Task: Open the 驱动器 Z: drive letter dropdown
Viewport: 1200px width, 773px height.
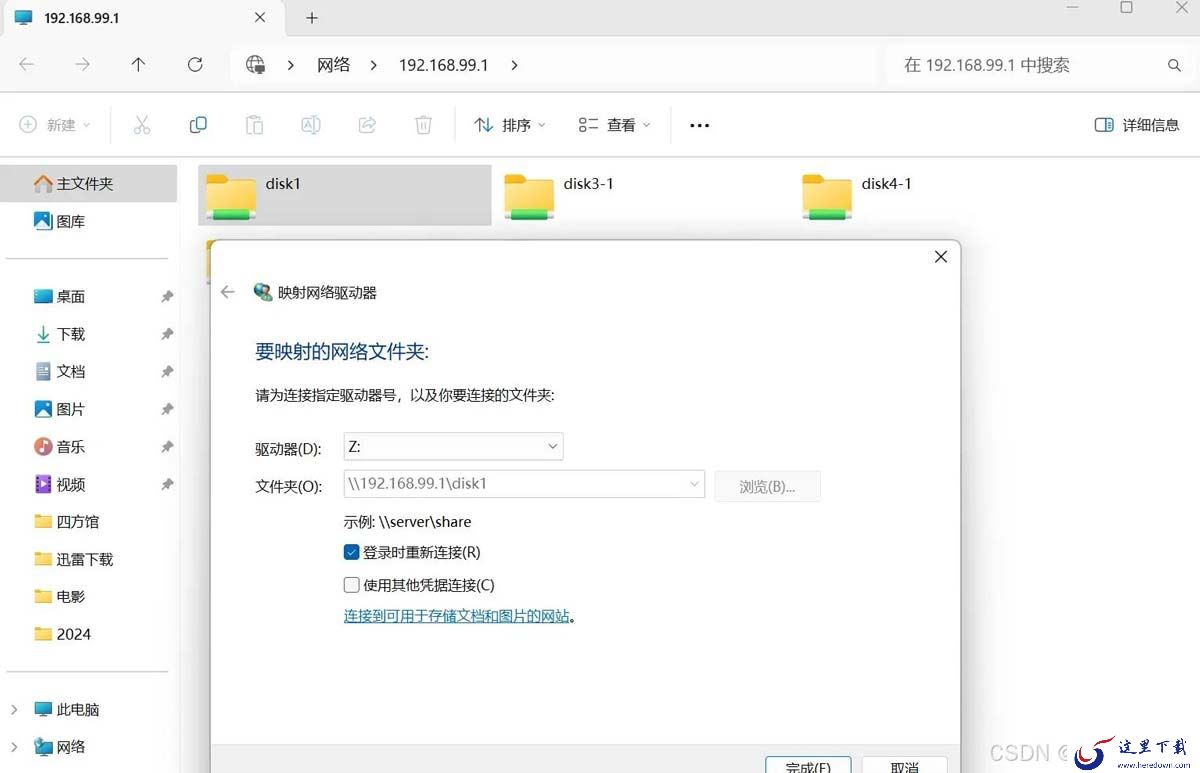Action: pyautogui.click(x=454, y=446)
